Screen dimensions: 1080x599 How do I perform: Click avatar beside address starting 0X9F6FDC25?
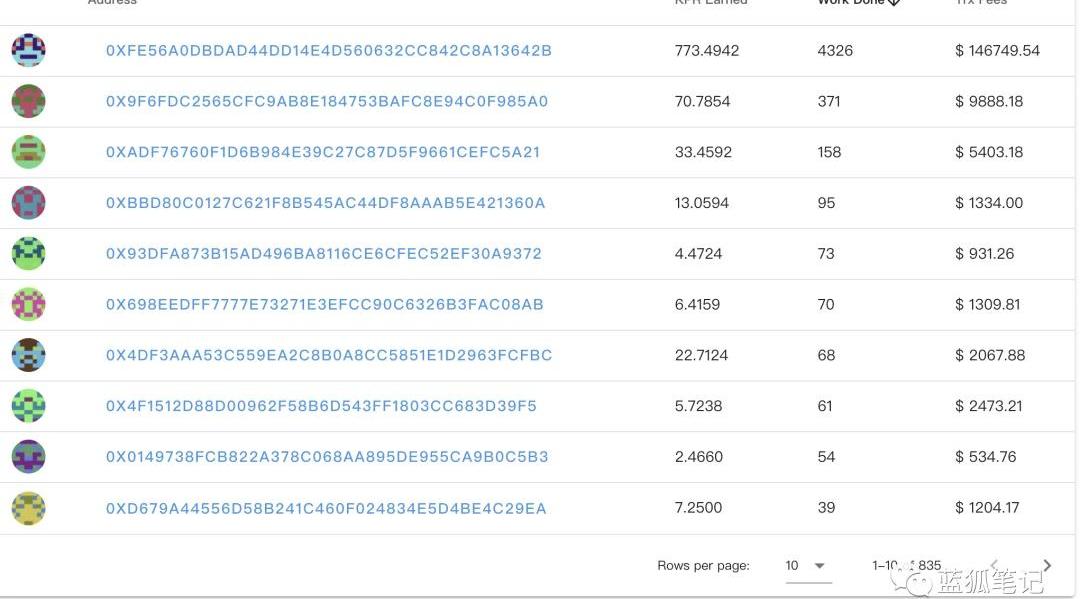28,101
